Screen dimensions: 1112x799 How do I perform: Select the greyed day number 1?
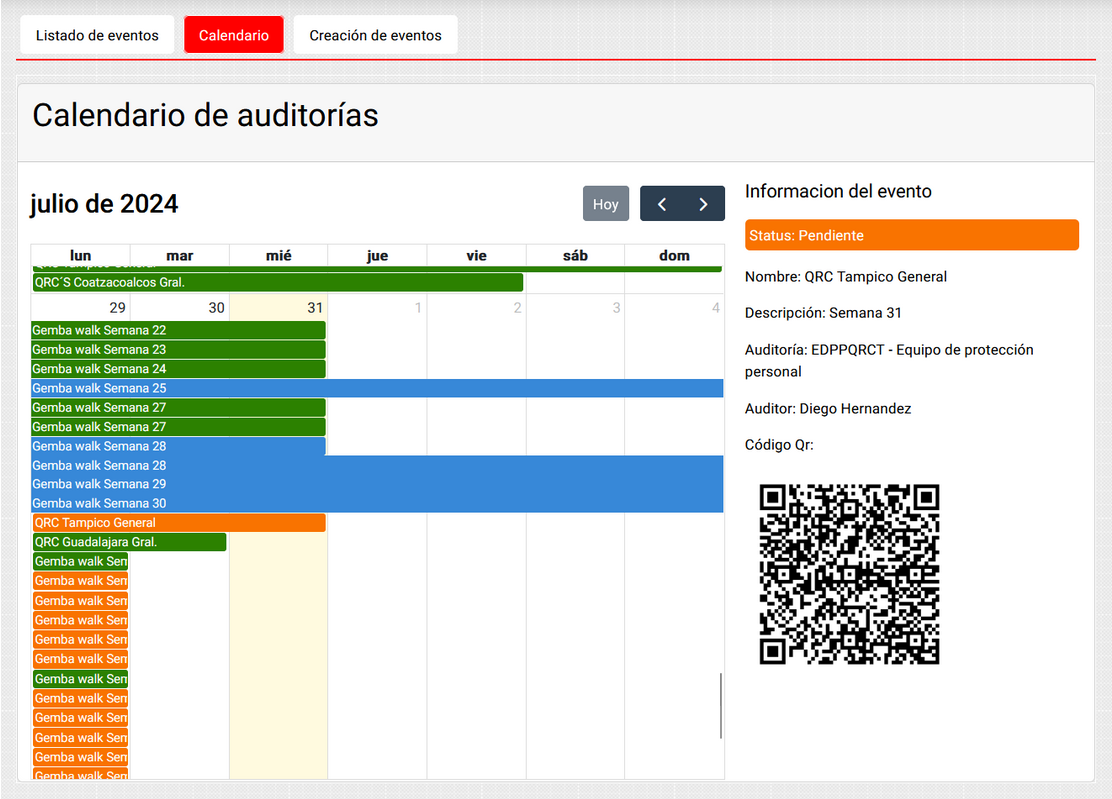point(418,308)
